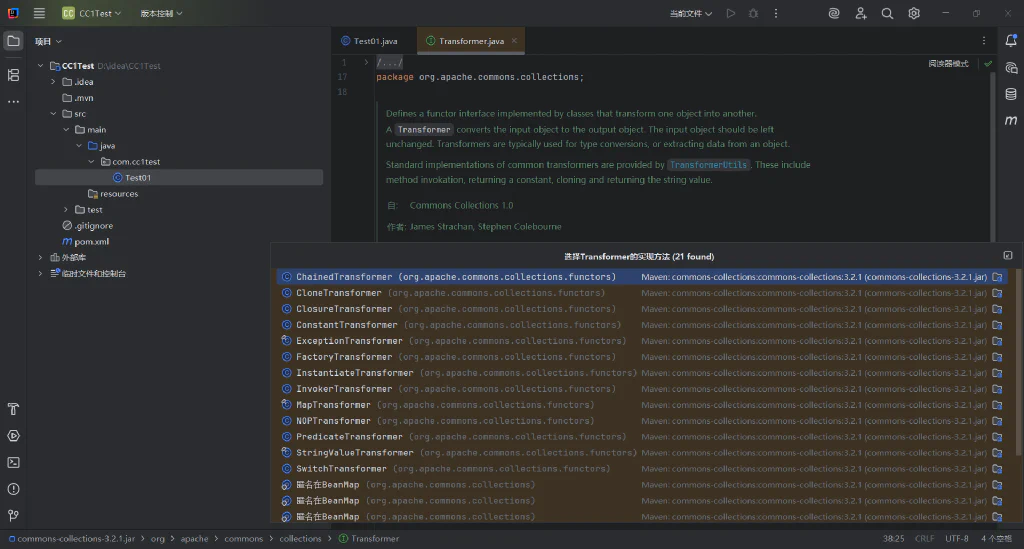This screenshot has height=549, width=1024.
Task: Toggle preview pin icon in implementations popup
Action: [1008, 256]
